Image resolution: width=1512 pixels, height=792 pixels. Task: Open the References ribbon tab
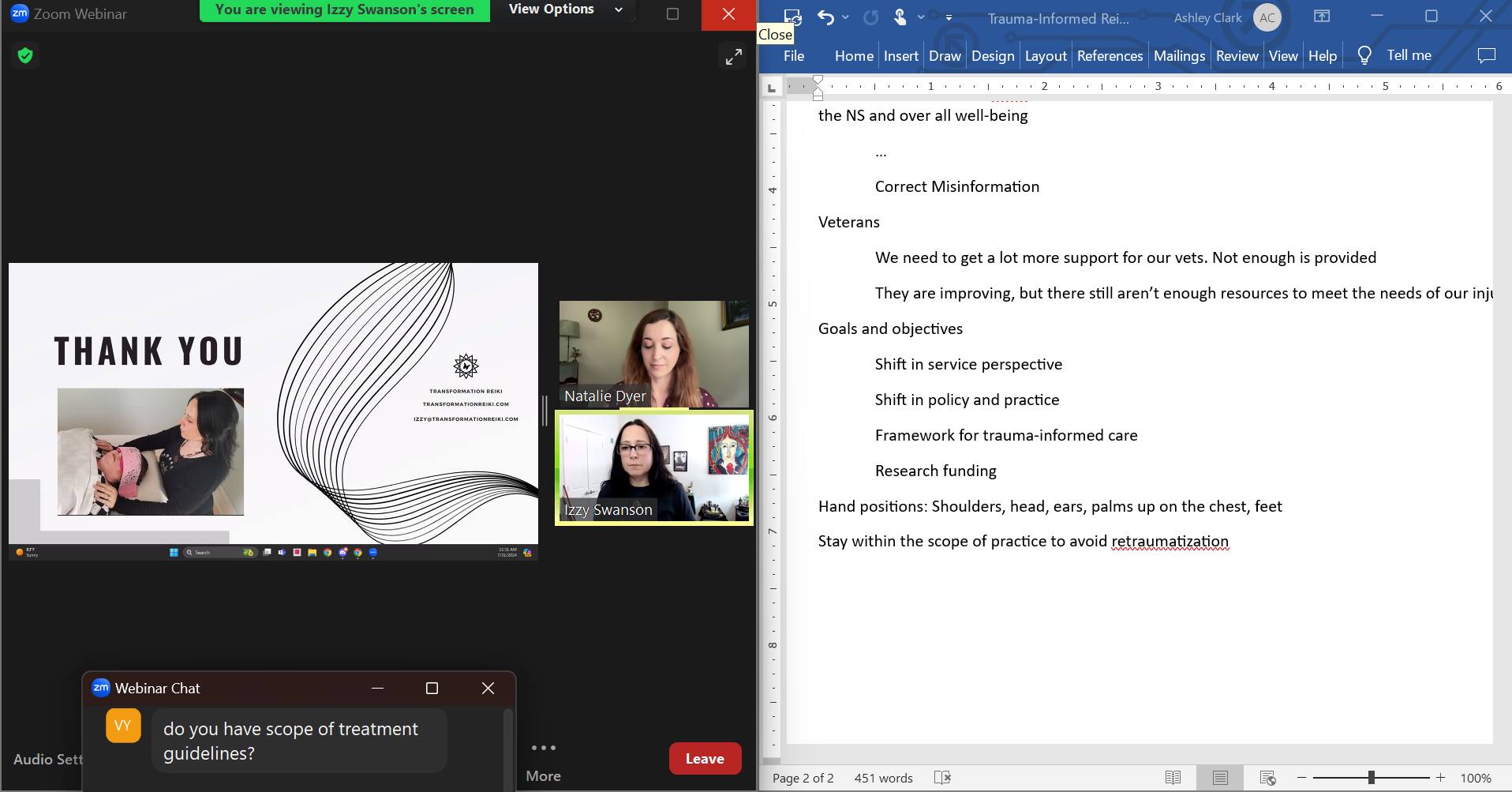point(1110,55)
